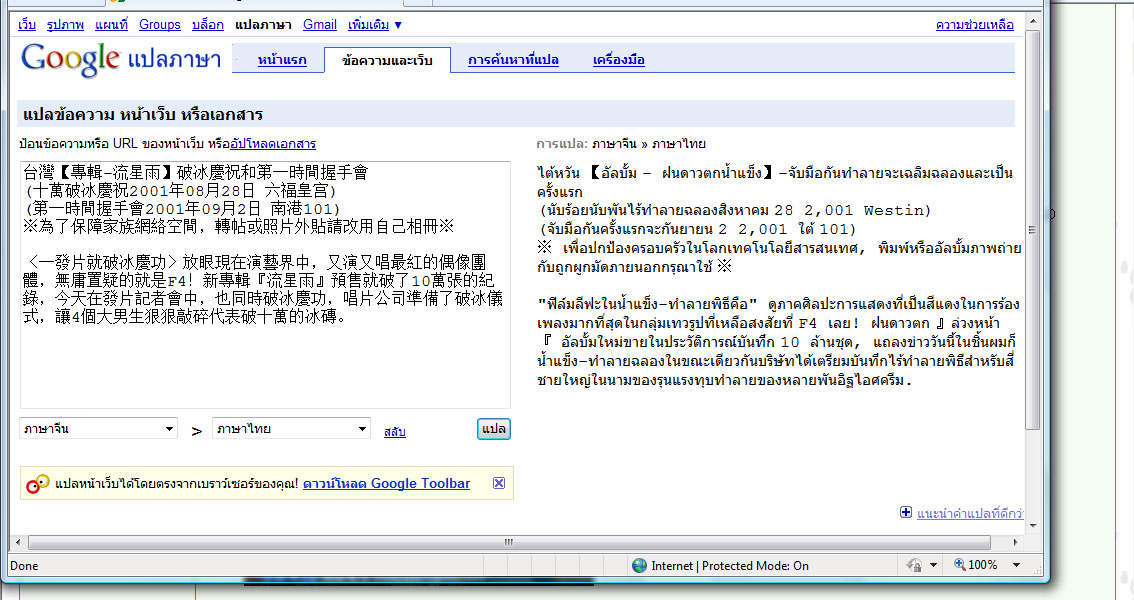Click the zoom magnifier icon showing 100%

(x=960, y=564)
